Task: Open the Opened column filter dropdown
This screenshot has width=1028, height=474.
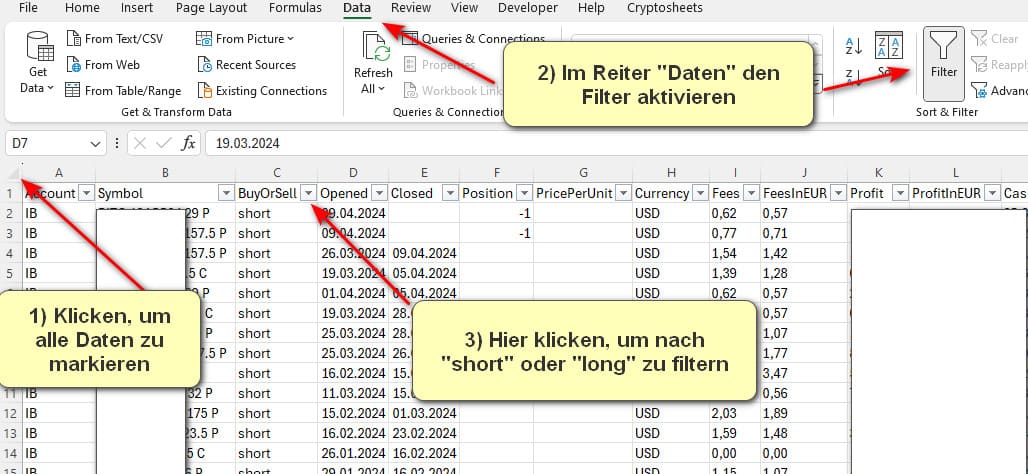Action: click(380, 193)
